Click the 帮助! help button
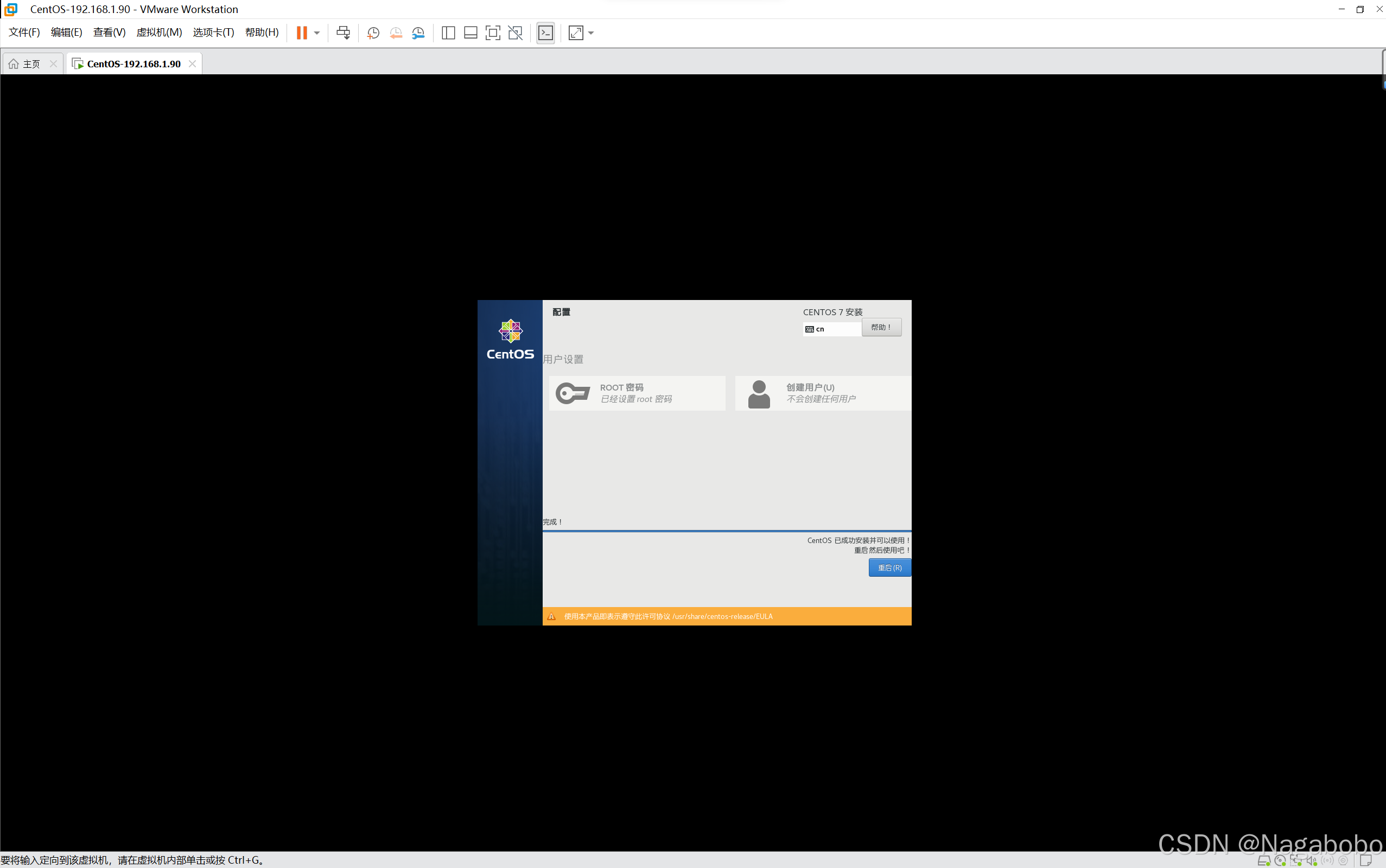The height and width of the screenshot is (868, 1386). [881, 327]
